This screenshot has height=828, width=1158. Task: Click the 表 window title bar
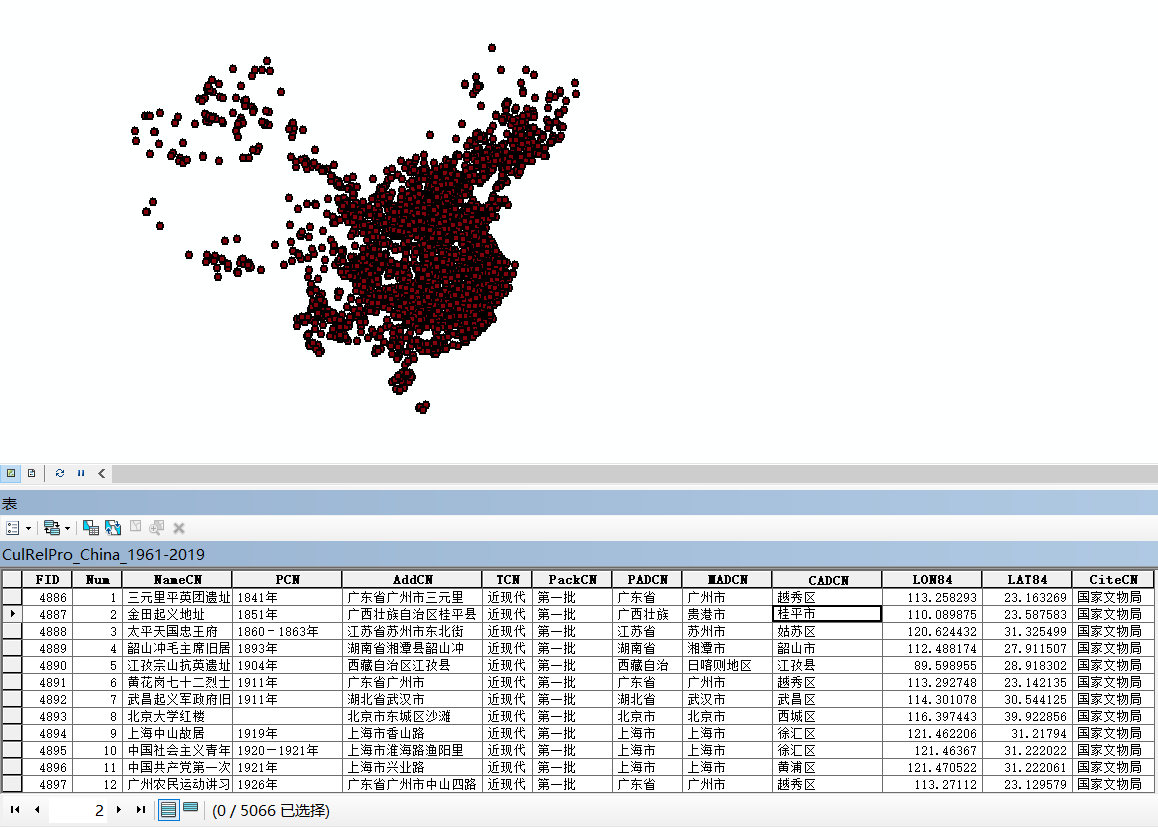pyautogui.click(x=579, y=504)
